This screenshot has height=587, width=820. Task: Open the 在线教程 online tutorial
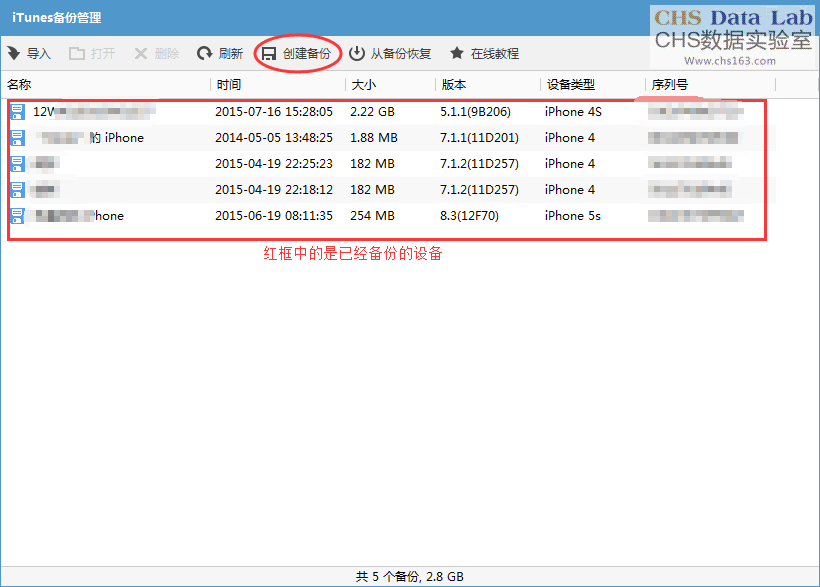pyautogui.click(x=494, y=53)
